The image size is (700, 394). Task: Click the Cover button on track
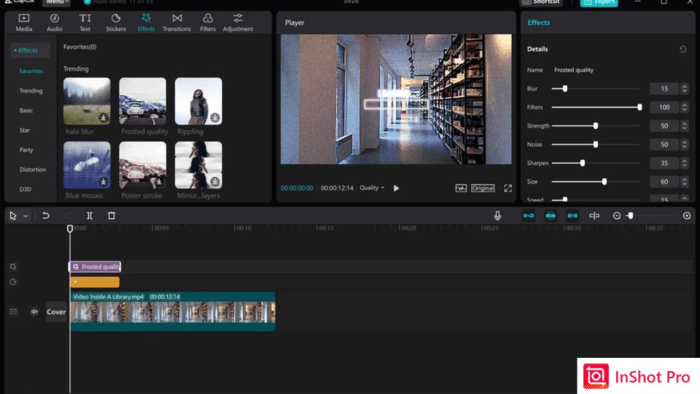[x=56, y=312]
